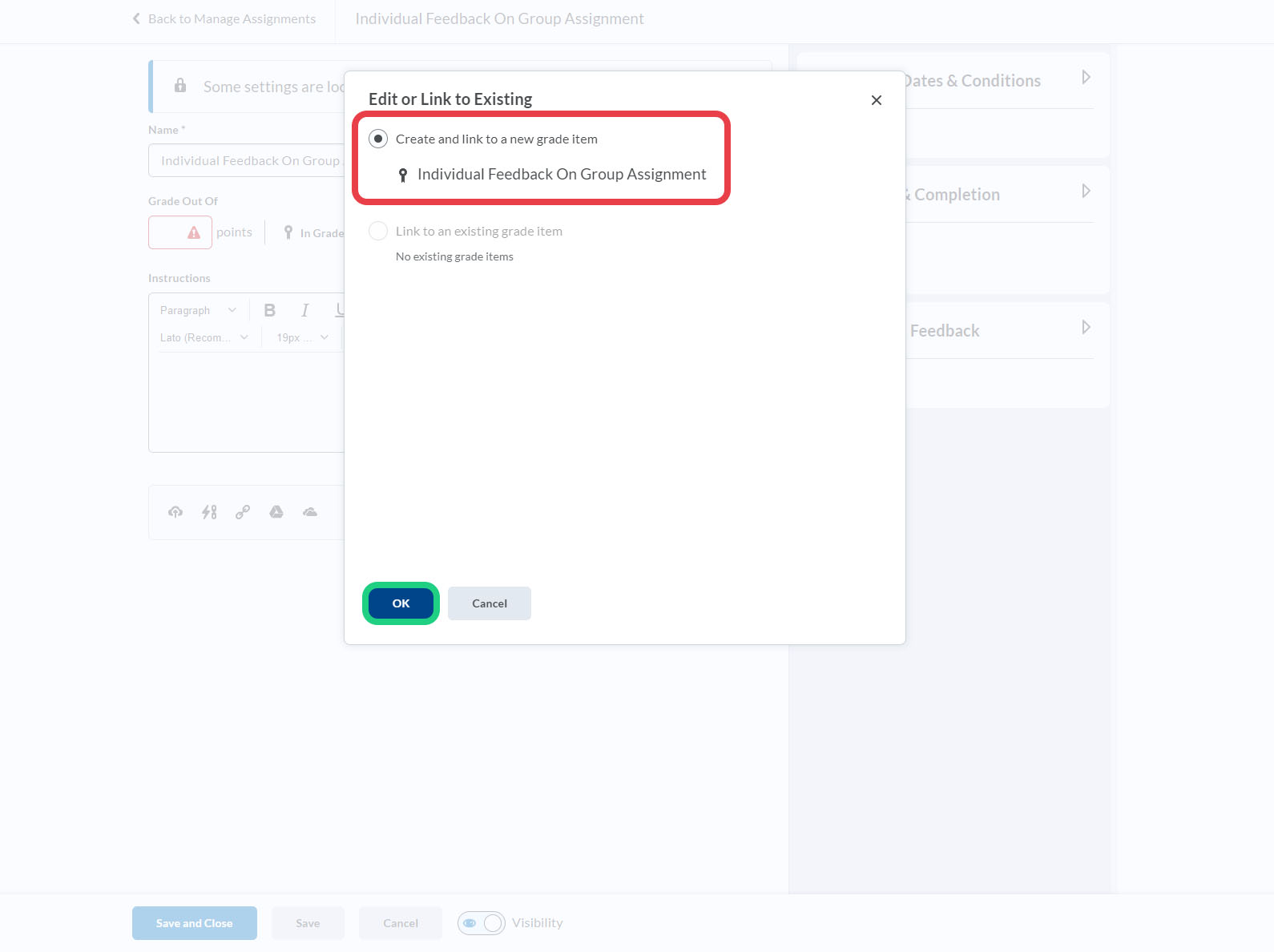
Task: Select 'Create and link to a new grade item'
Action: pyautogui.click(x=378, y=139)
